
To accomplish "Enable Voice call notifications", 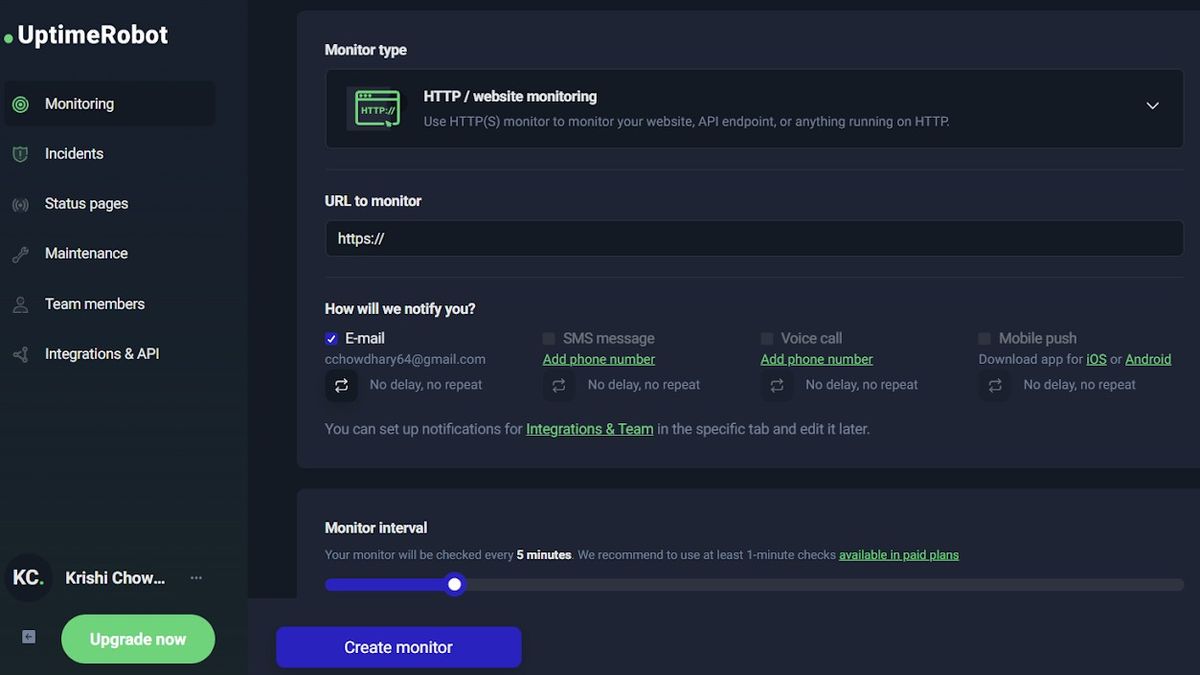I will [x=766, y=338].
